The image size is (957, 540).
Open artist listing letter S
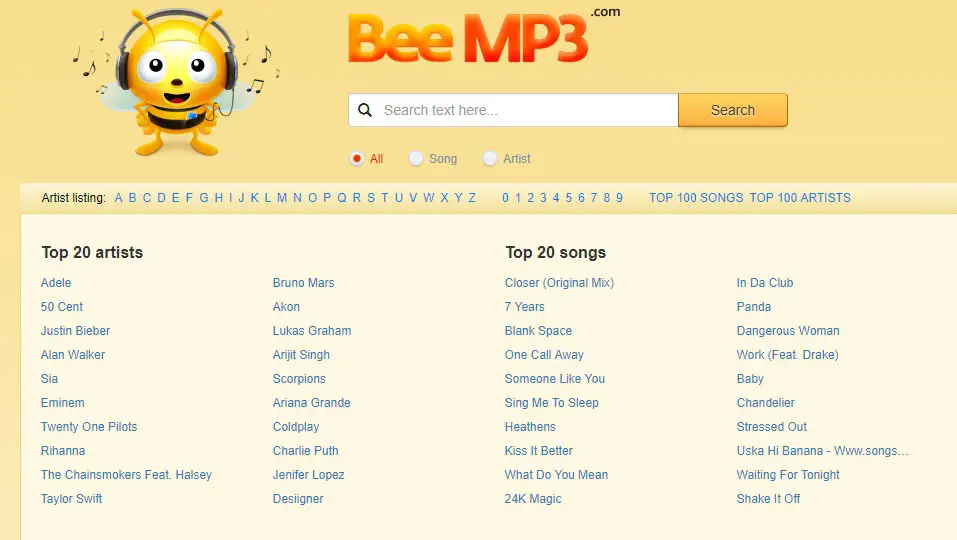click(x=371, y=198)
